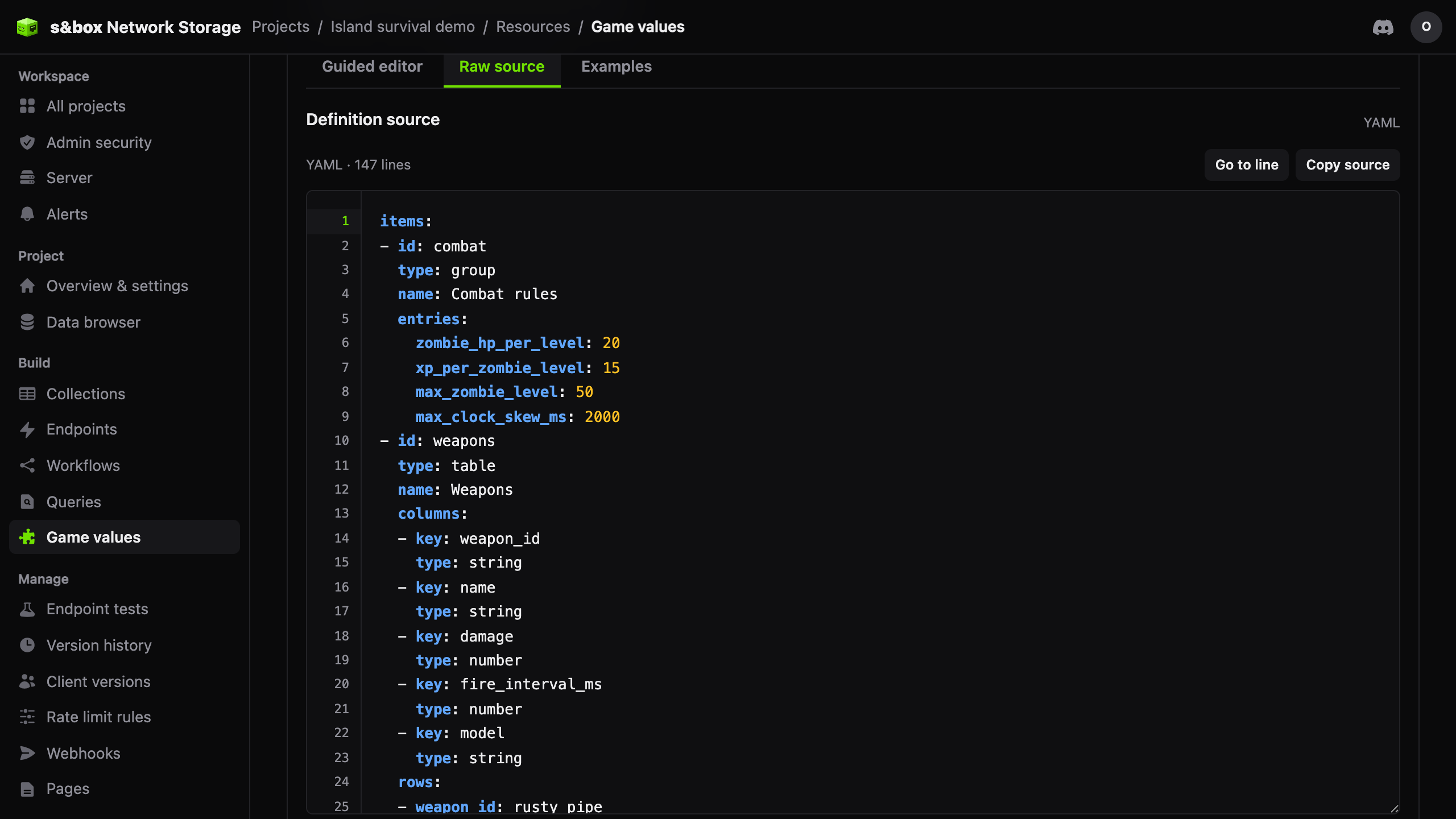This screenshot has height=819, width=1456.
Task: Click the Endpoint tests flask icon
Action: 27,609
